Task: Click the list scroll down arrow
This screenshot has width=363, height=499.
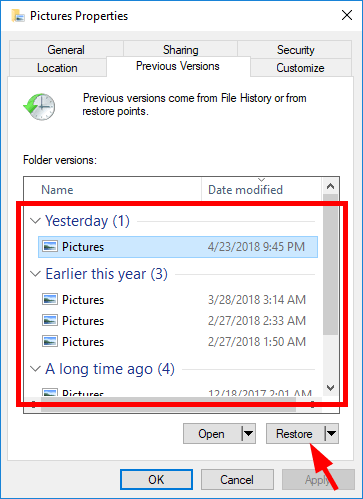Action: [330, 388]
